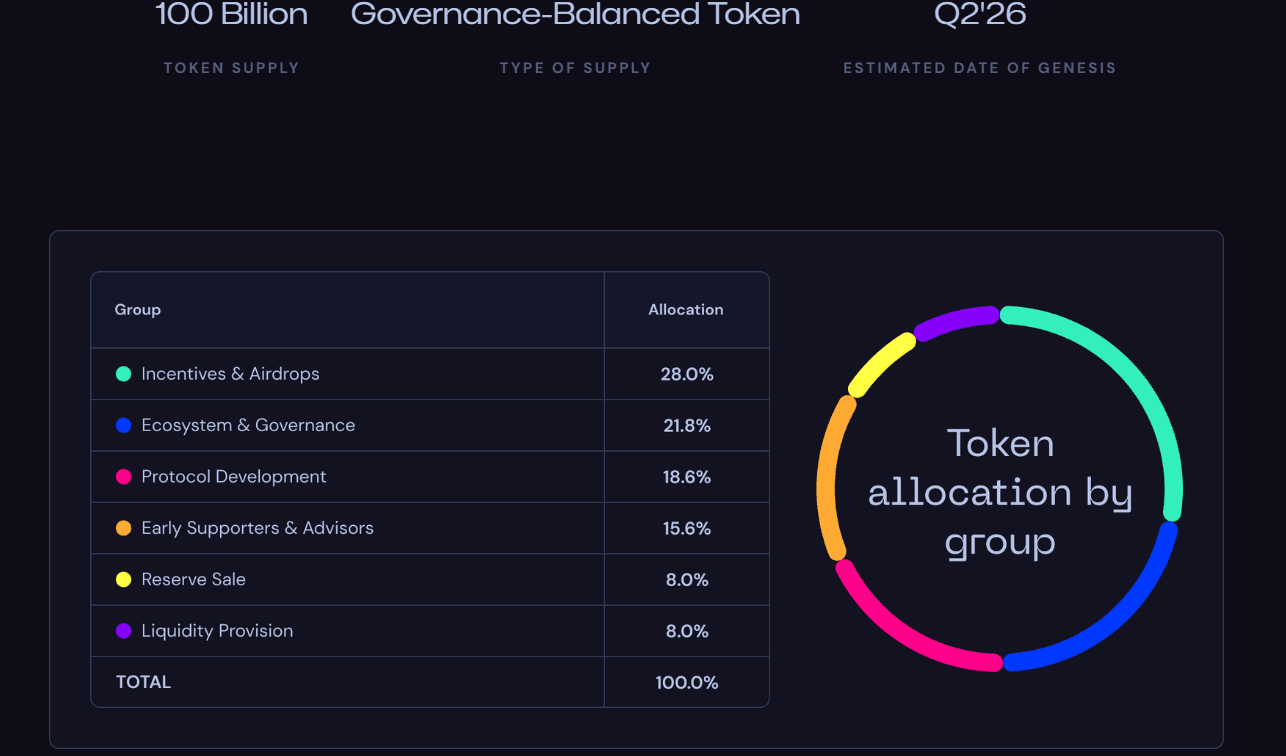
Task: Click the TOTAL row label
Action: [x=144, y=682]
